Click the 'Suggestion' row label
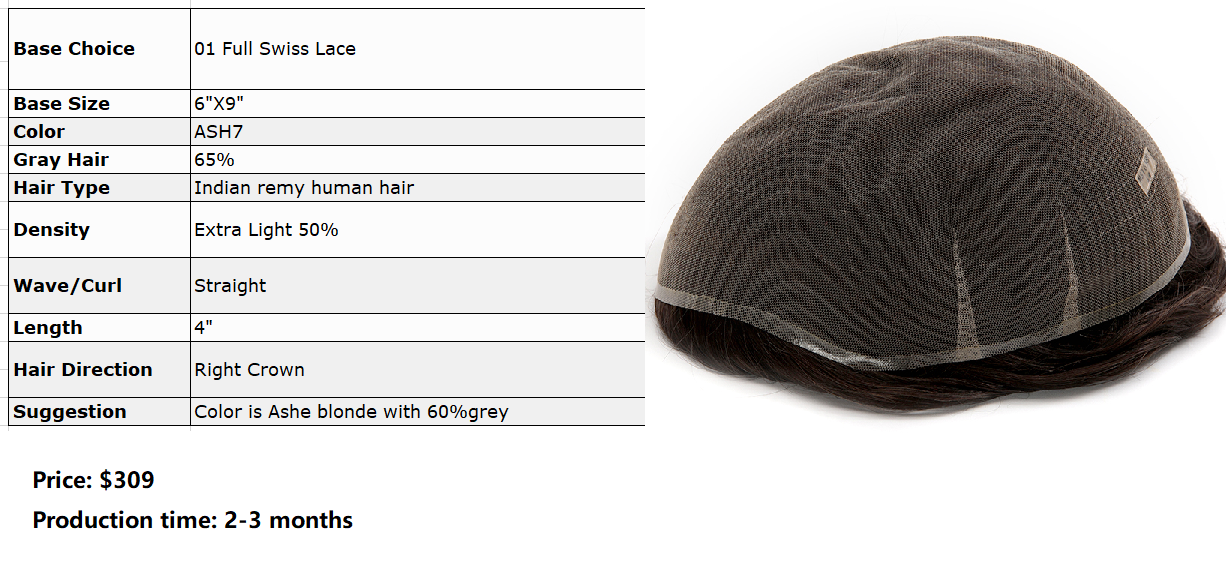Screen dimensions: 1226x573 pyautogui.click(x=70, y=412)
